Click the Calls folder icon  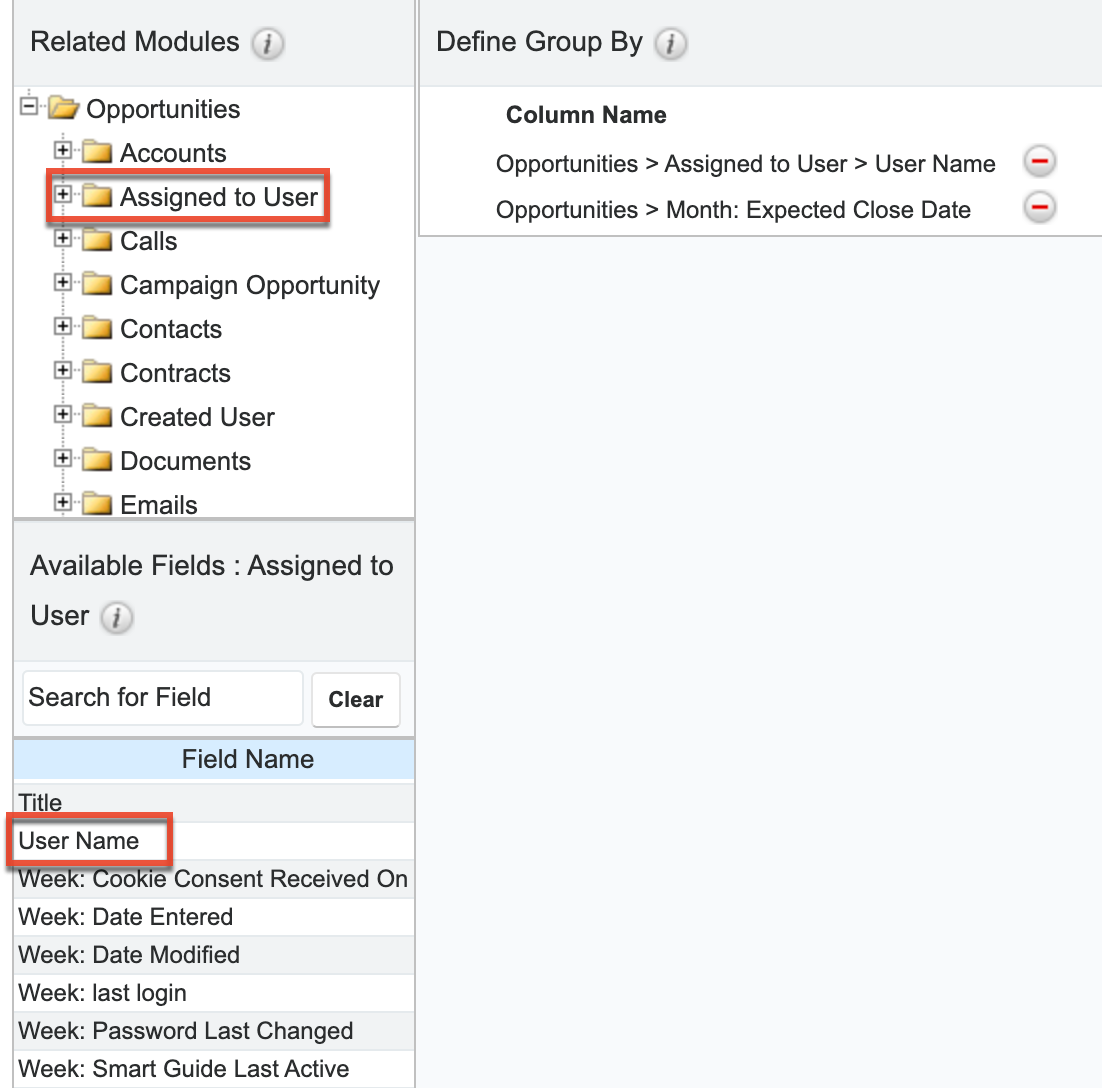97,241
